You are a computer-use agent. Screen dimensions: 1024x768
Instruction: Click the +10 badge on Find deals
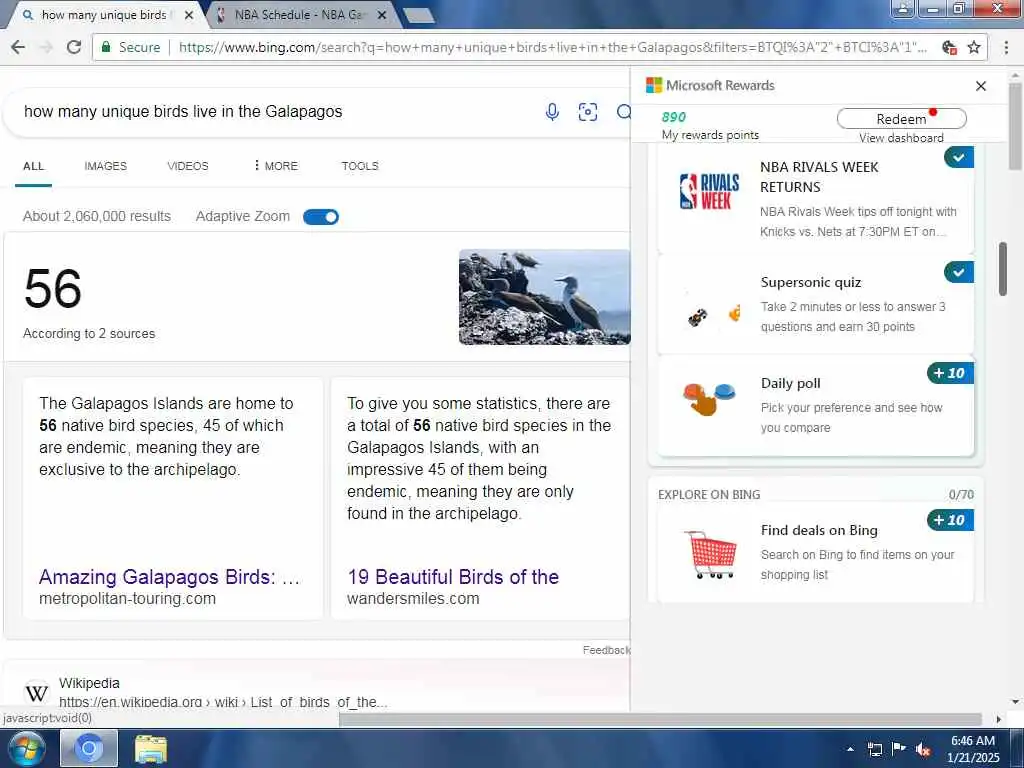pos(950,520)
